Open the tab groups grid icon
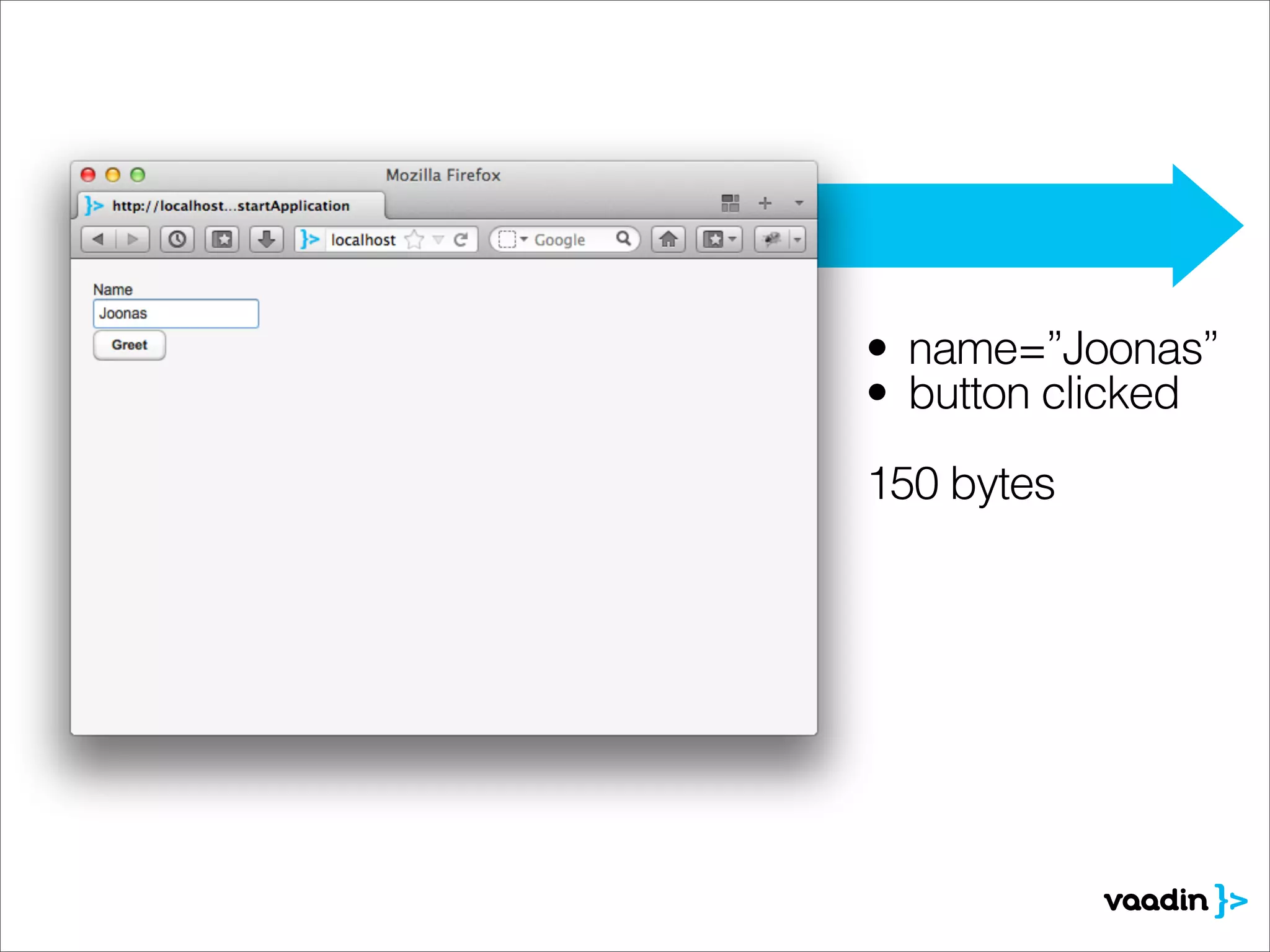The height and width of the screenshot is (952, 1270). tap(730, 203)
